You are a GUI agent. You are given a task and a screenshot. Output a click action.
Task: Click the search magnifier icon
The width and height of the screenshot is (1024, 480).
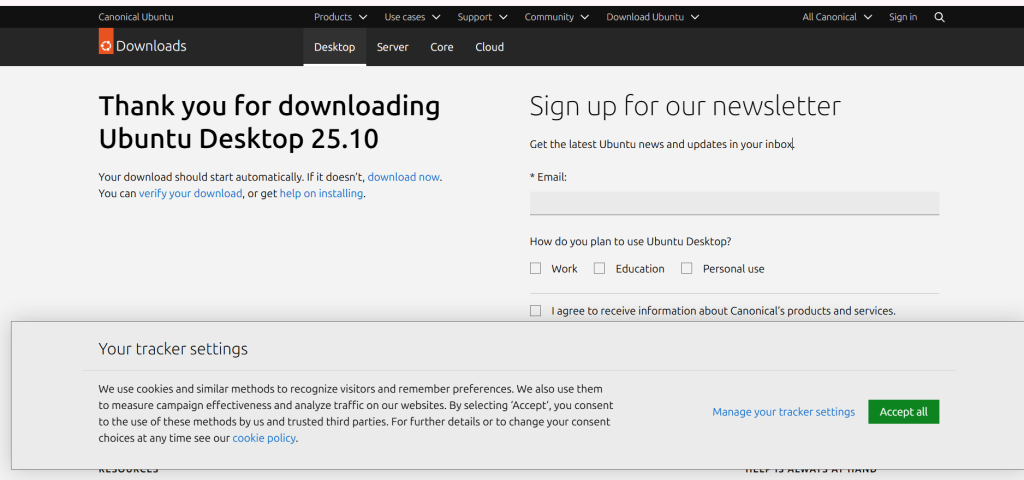coord(939,17)
